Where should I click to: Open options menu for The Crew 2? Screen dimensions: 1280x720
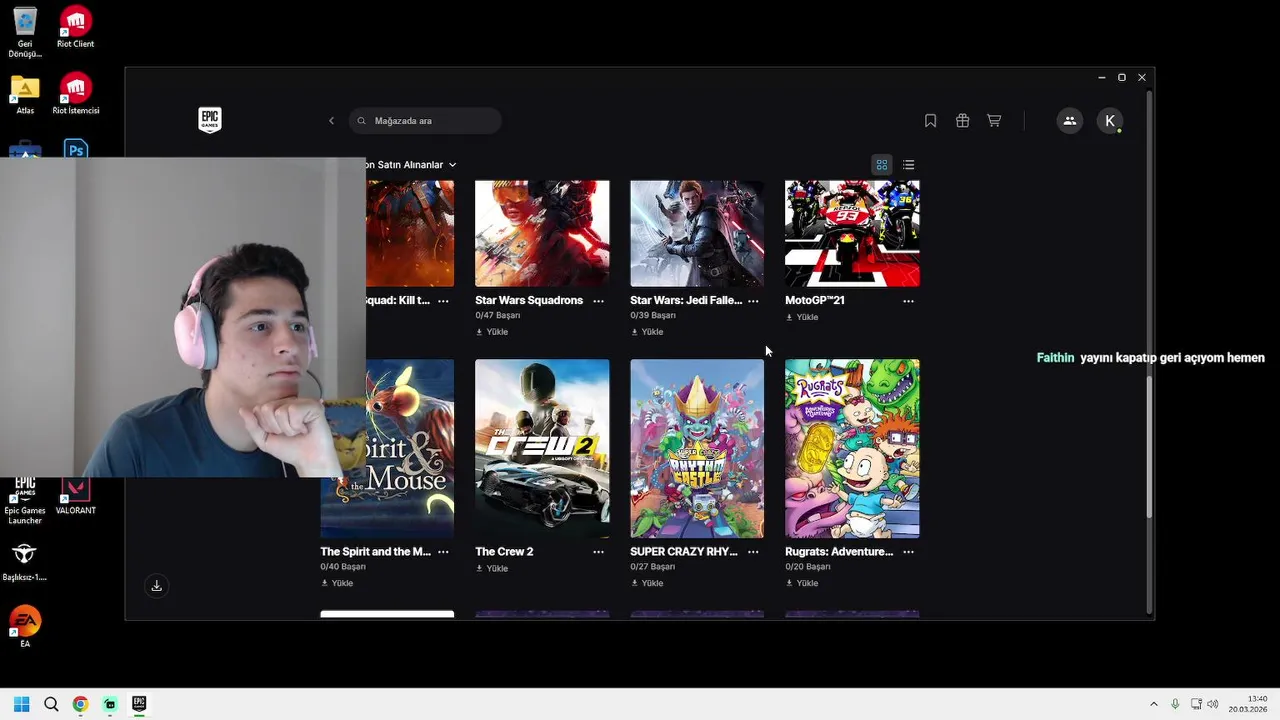pyautogui.click(x=598, y=552)
